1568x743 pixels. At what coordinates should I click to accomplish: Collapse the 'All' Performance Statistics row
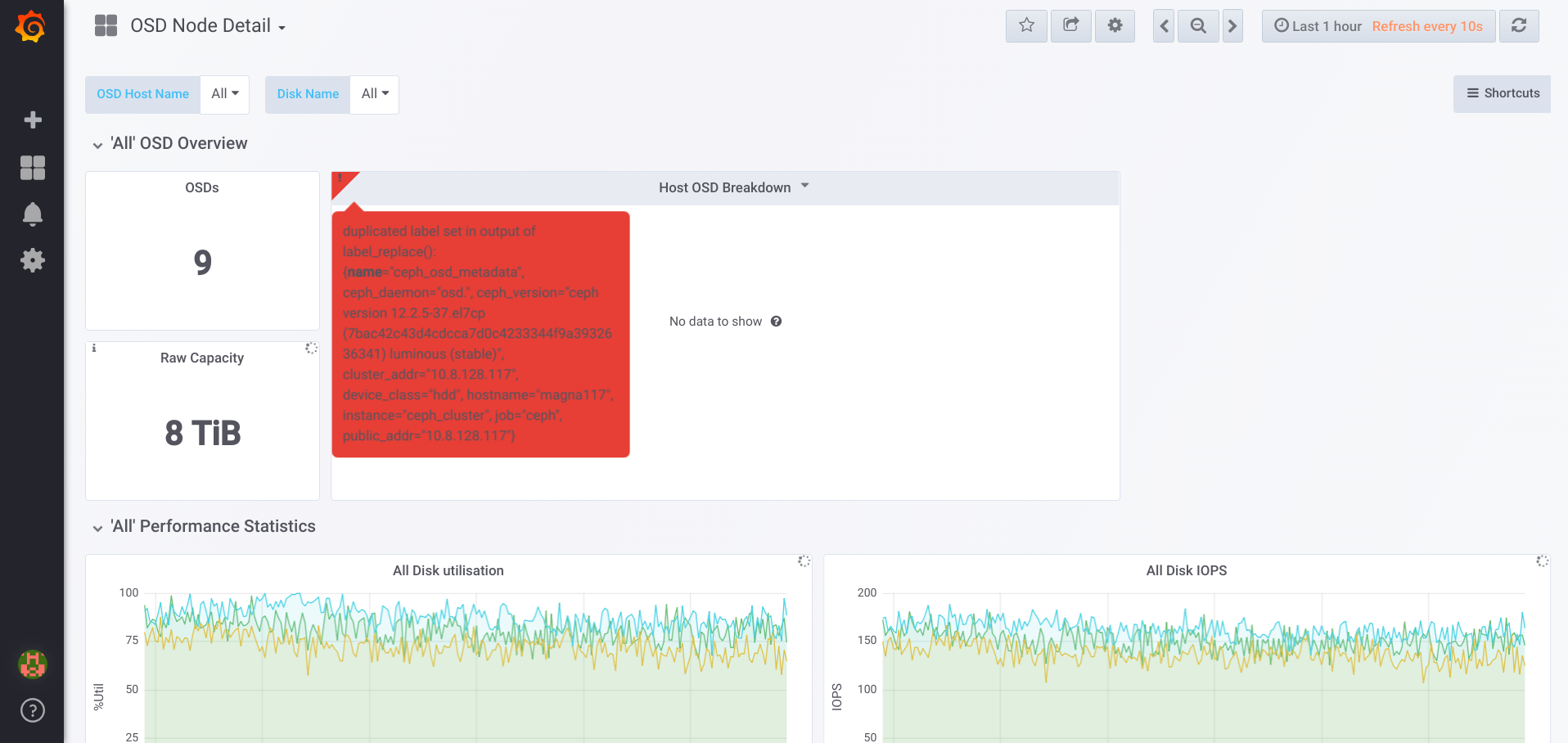204,526
